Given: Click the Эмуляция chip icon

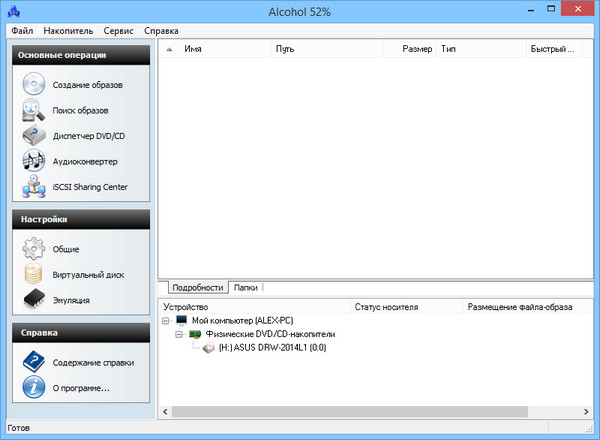Looking at the screenshot, I should pyautogui.click(x=34, y=299).
